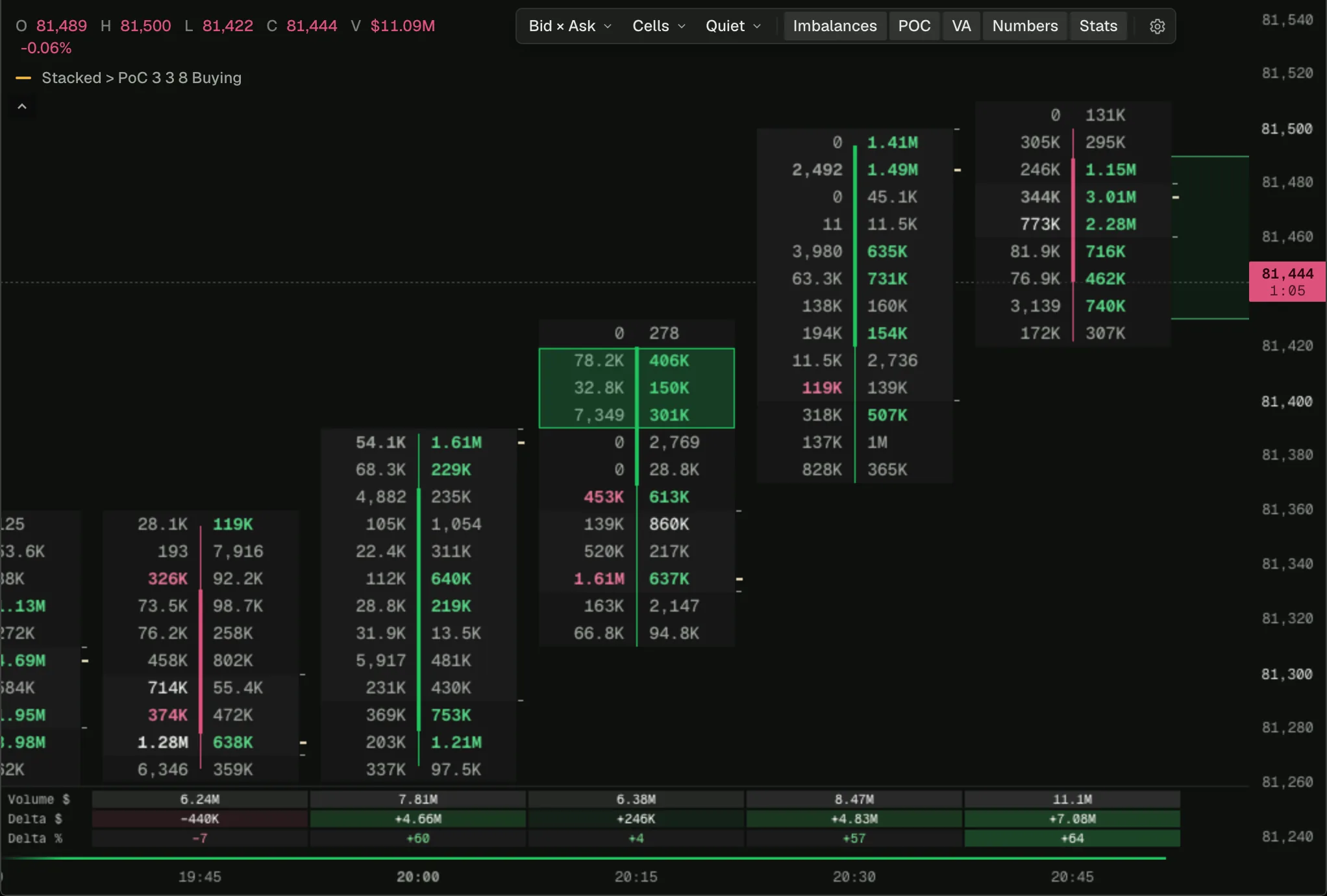Click the high value 81,500 in header
Image resolution: width=1327 pixels, height=896 pixels.
145,26
